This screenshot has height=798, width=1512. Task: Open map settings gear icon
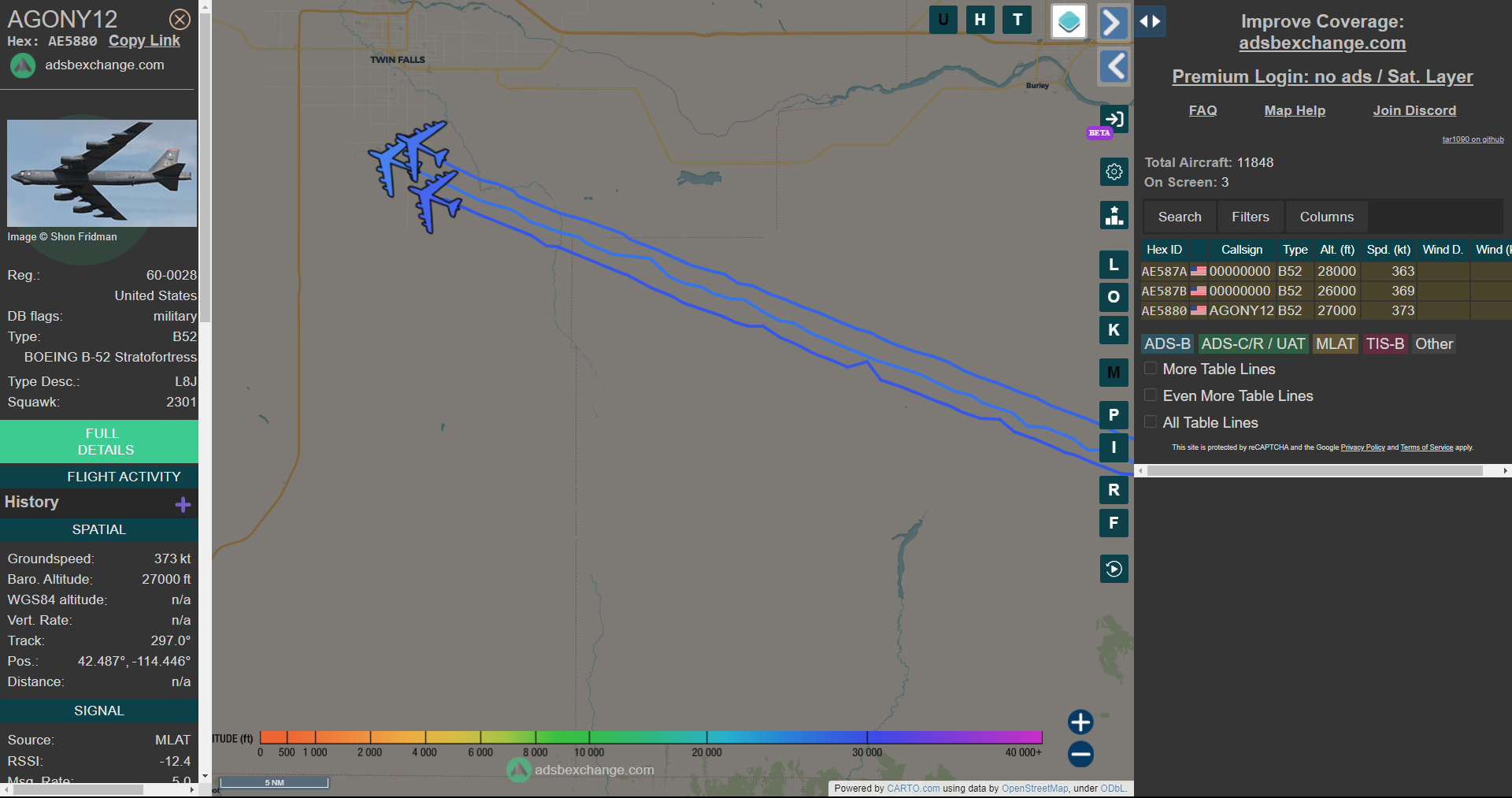coord(1114,171)
